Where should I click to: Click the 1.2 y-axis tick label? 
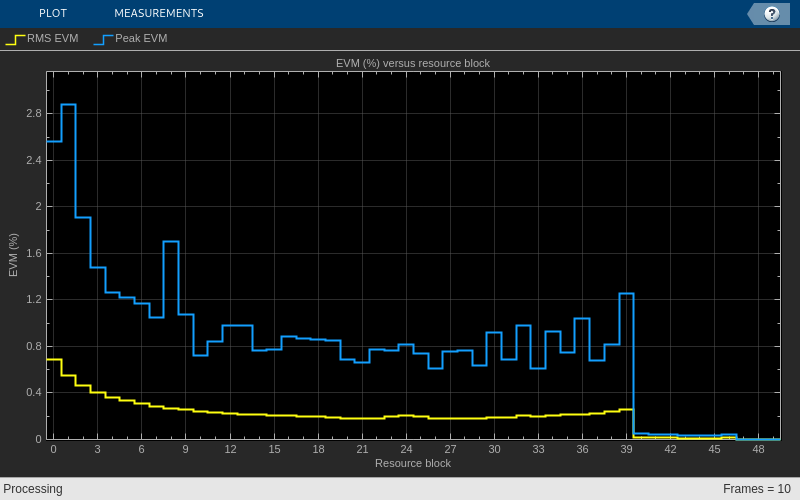pos(34,299)
